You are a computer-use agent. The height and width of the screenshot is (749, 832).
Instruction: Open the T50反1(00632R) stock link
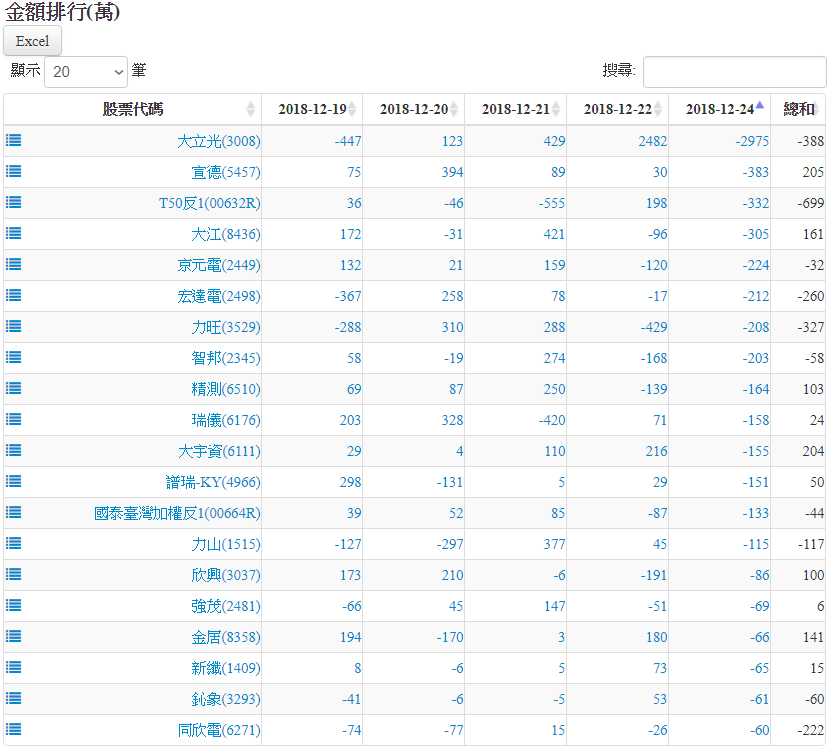tap(209, 203)
